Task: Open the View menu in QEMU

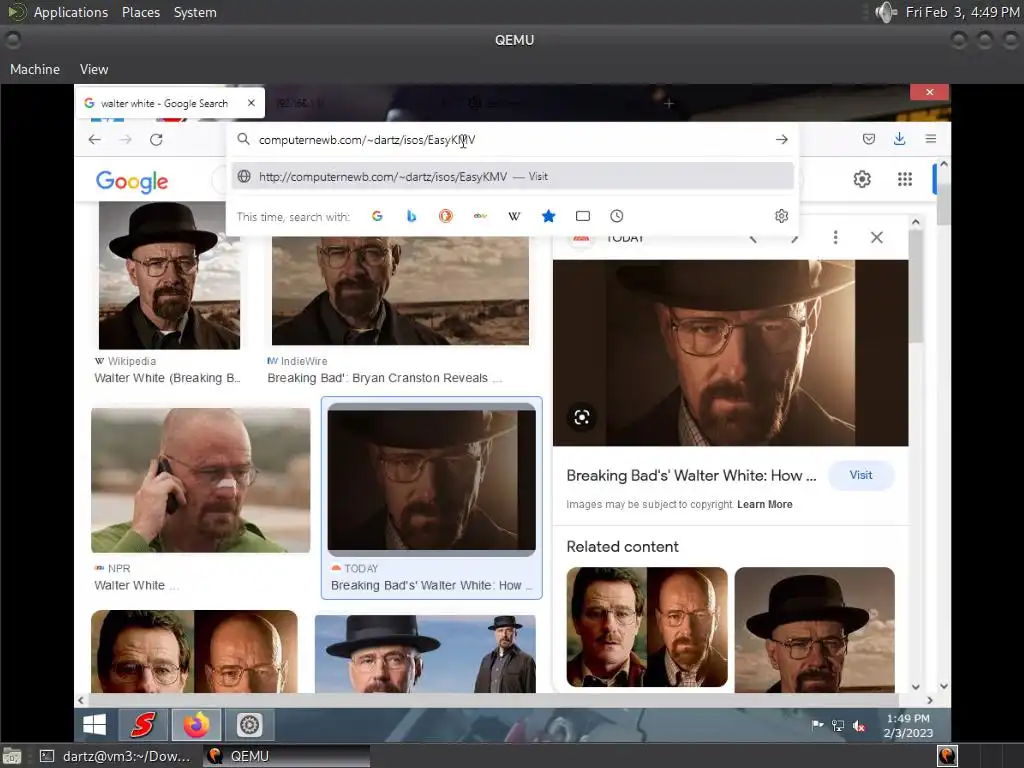Action: coord(94,69)
